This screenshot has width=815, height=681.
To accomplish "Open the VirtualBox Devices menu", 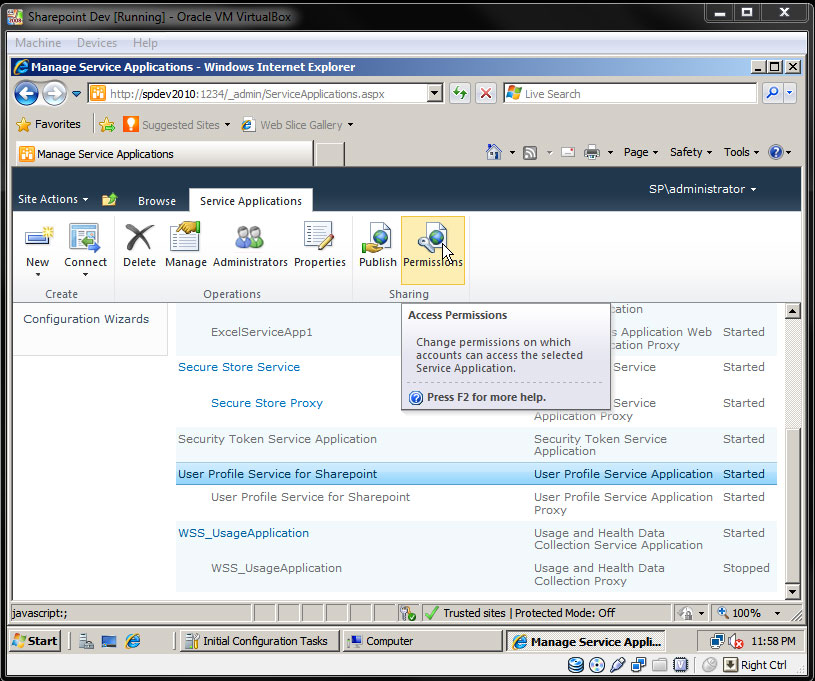I will click(x=97, y=43).
